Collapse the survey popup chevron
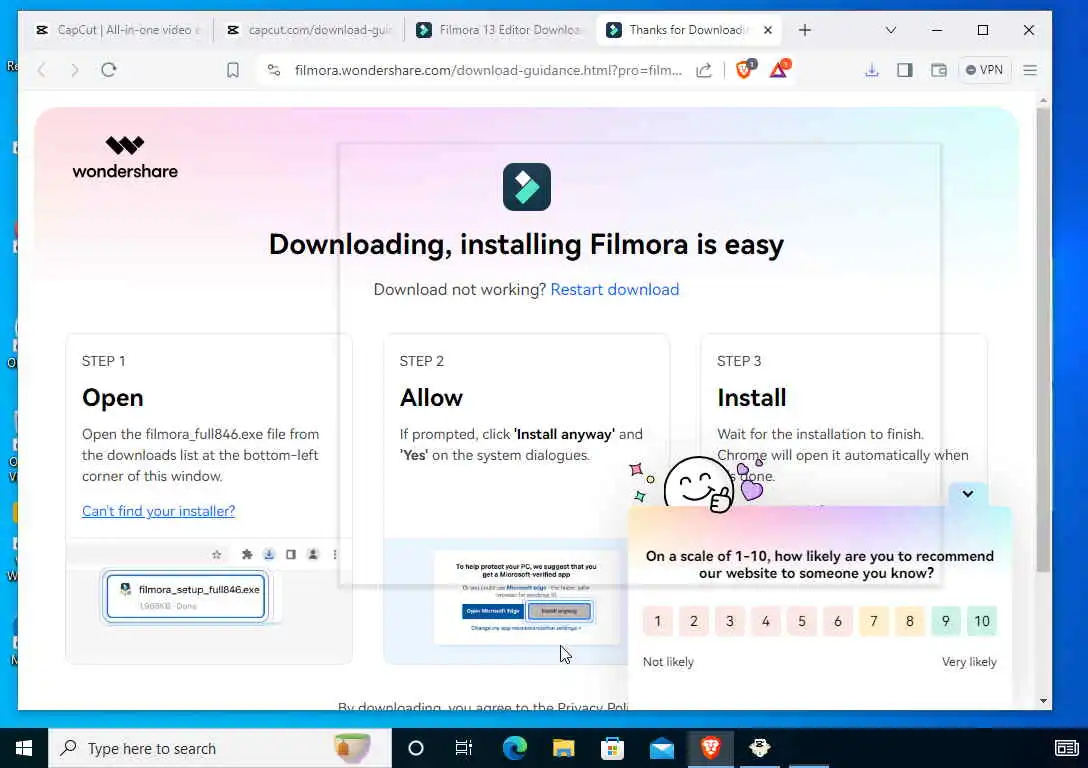1088x768 pixels. [967, 494]
